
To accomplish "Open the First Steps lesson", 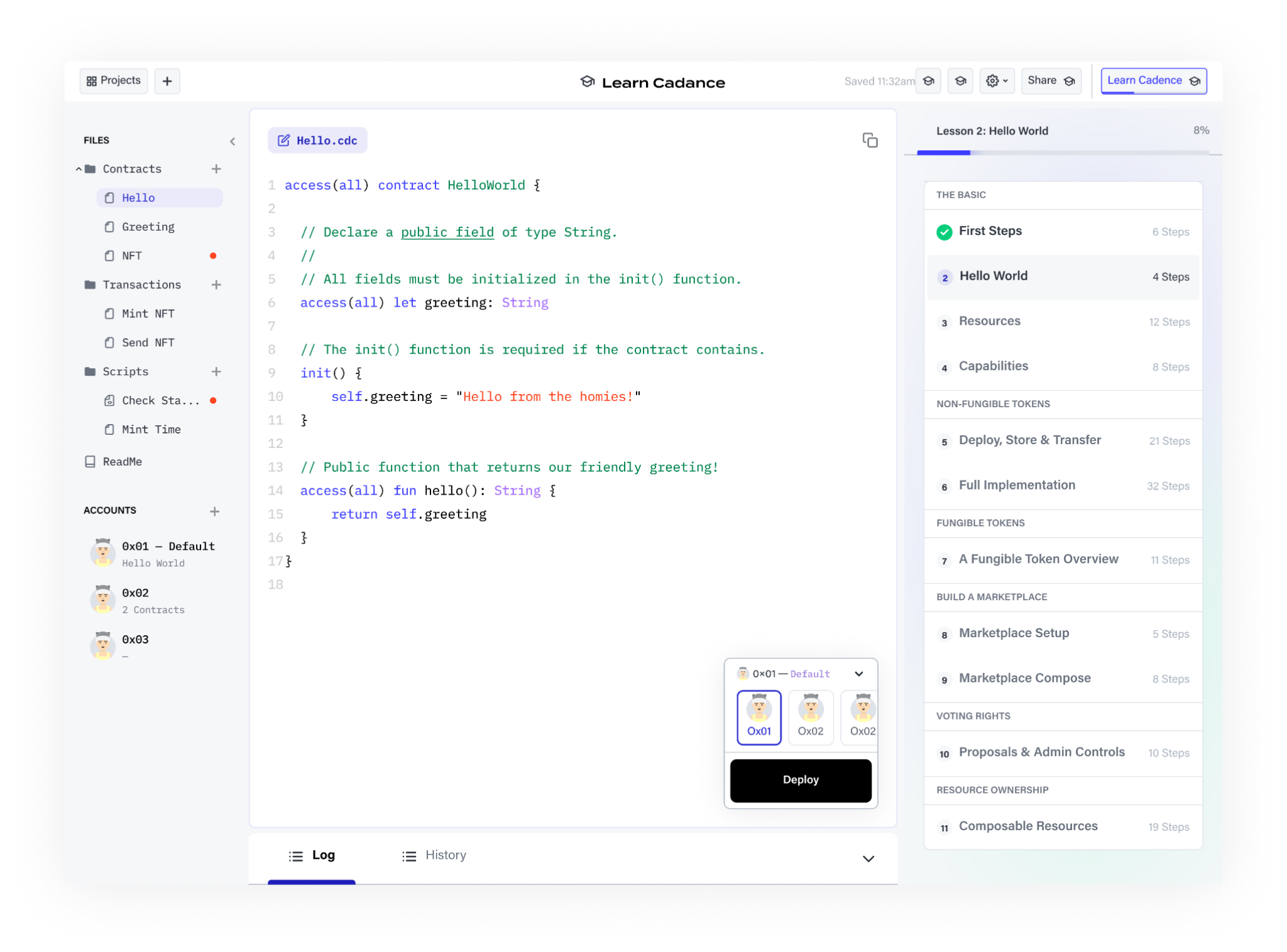I will [x=1063, y=231].
